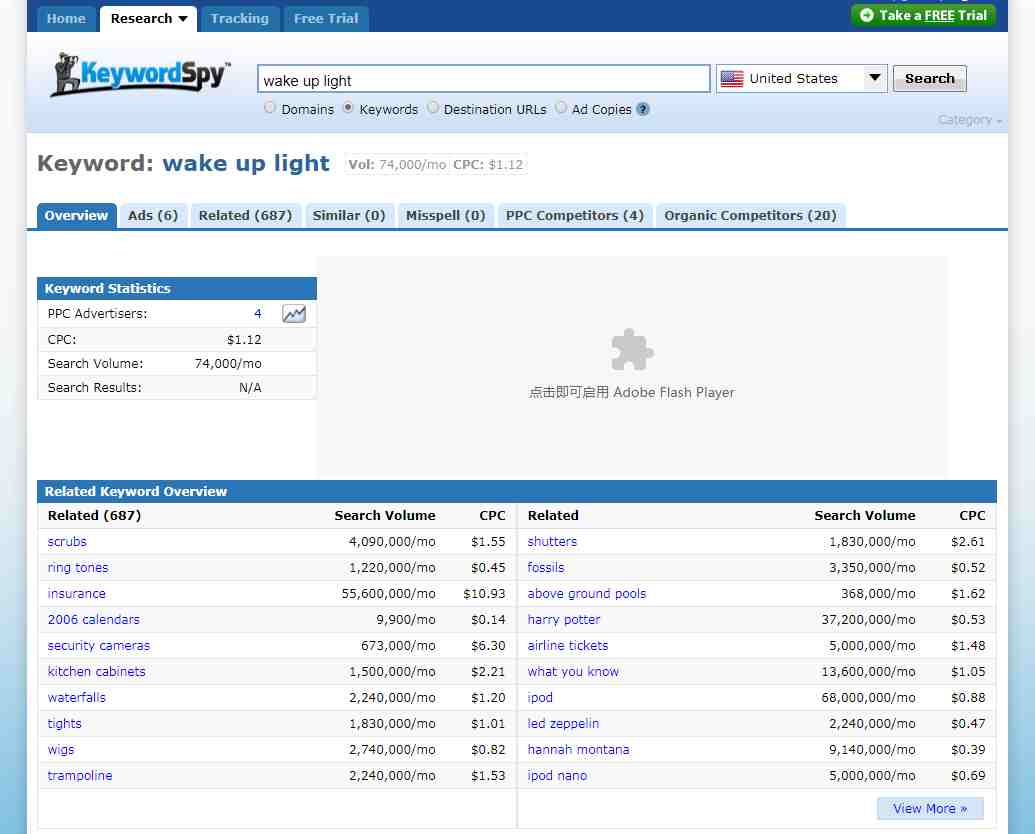Open the harry potter keyword link
Image resolution: width=1035 pixels, height=834 pixels.
click(x=564, y=619)
